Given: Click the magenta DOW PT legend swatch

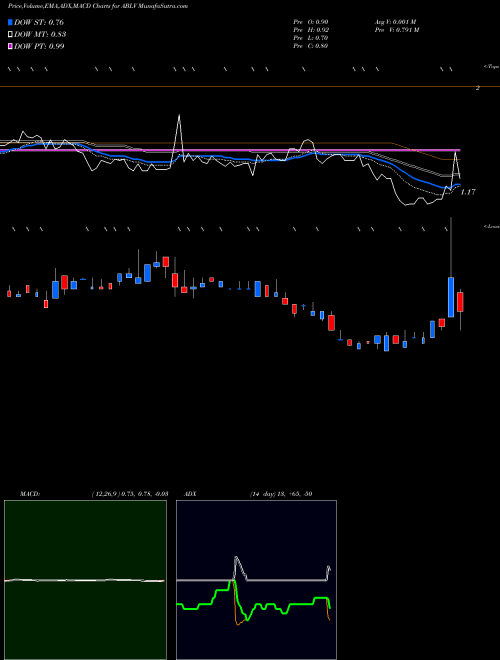Looking at the screenshot, I should pyautogui.click(x=10, y=46).
